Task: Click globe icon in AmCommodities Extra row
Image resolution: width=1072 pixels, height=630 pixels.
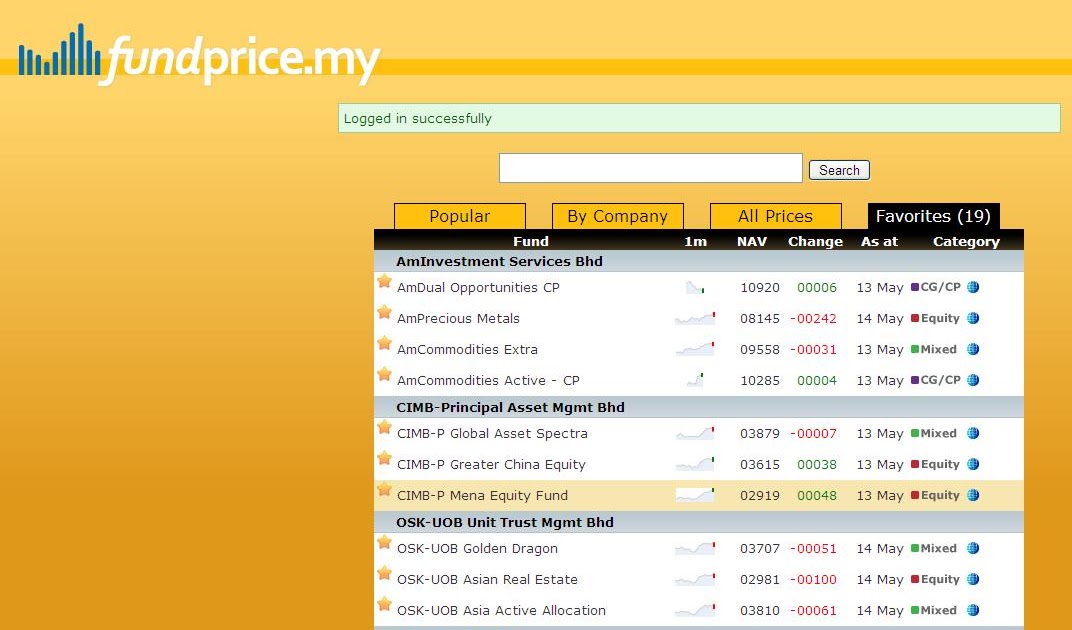Action: click(x=973, y=349)
